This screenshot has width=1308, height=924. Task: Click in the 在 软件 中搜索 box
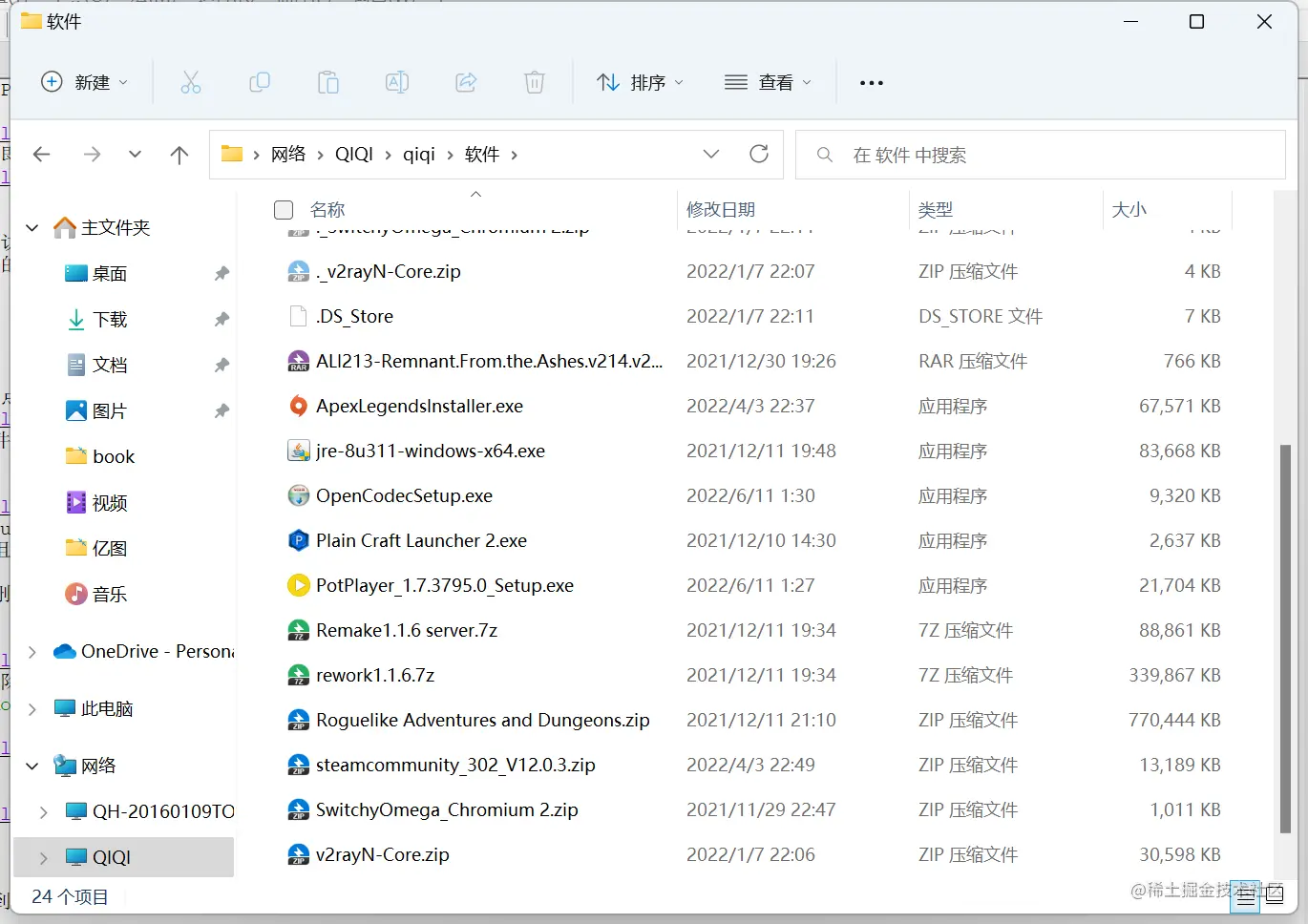click(1041, 155)
